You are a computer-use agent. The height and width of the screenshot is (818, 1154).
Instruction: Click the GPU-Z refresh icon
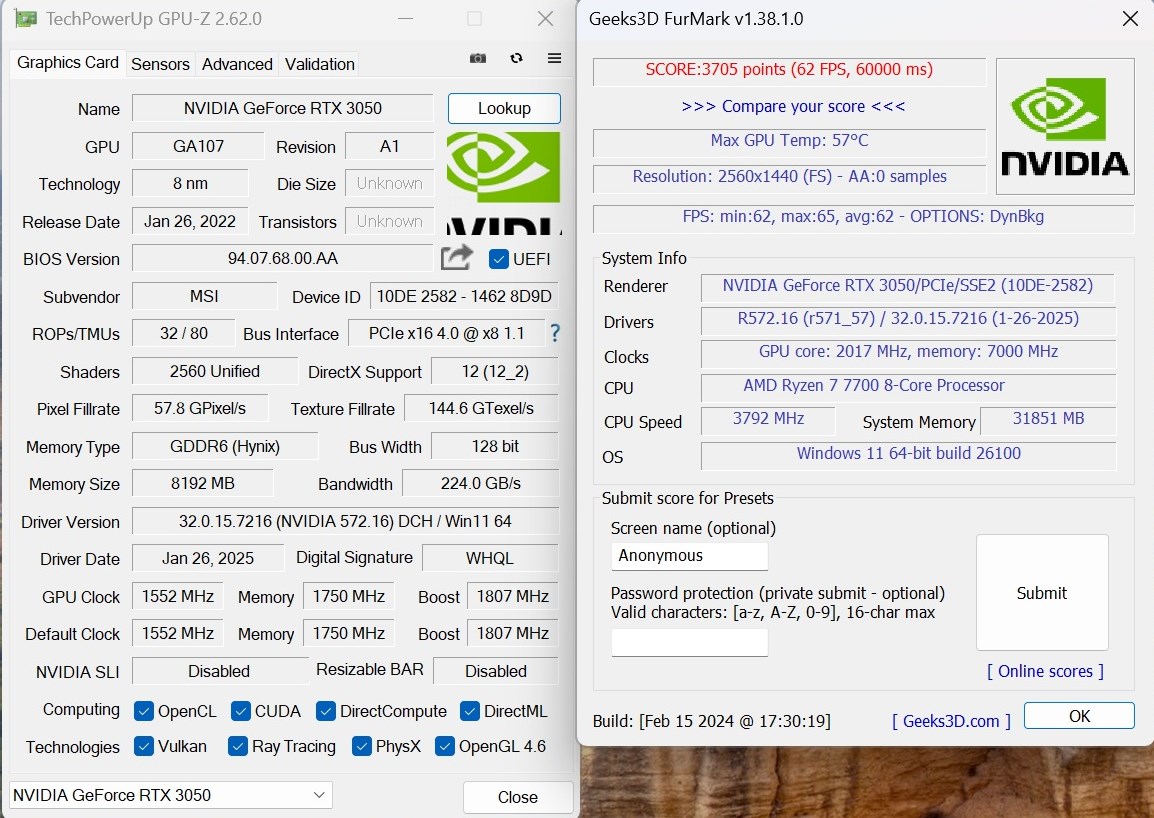coord(516,59)
